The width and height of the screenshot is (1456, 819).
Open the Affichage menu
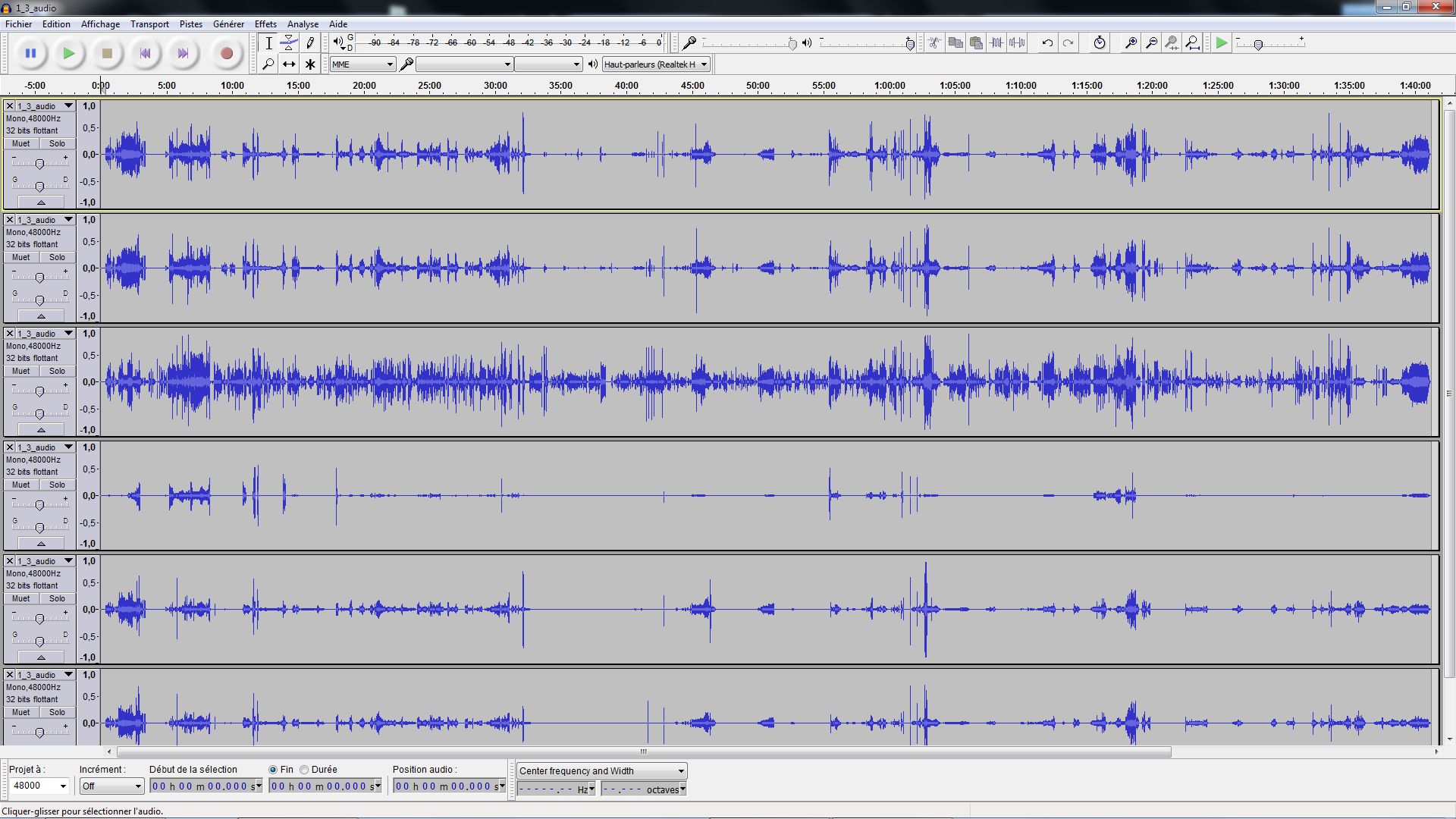point(100,24)
